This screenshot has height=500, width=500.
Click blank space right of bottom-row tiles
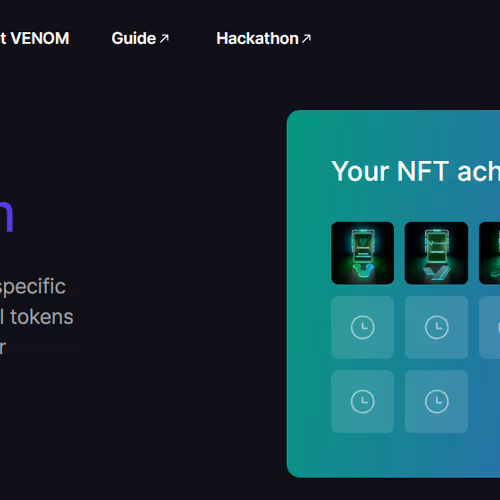(x=484, y=401)
